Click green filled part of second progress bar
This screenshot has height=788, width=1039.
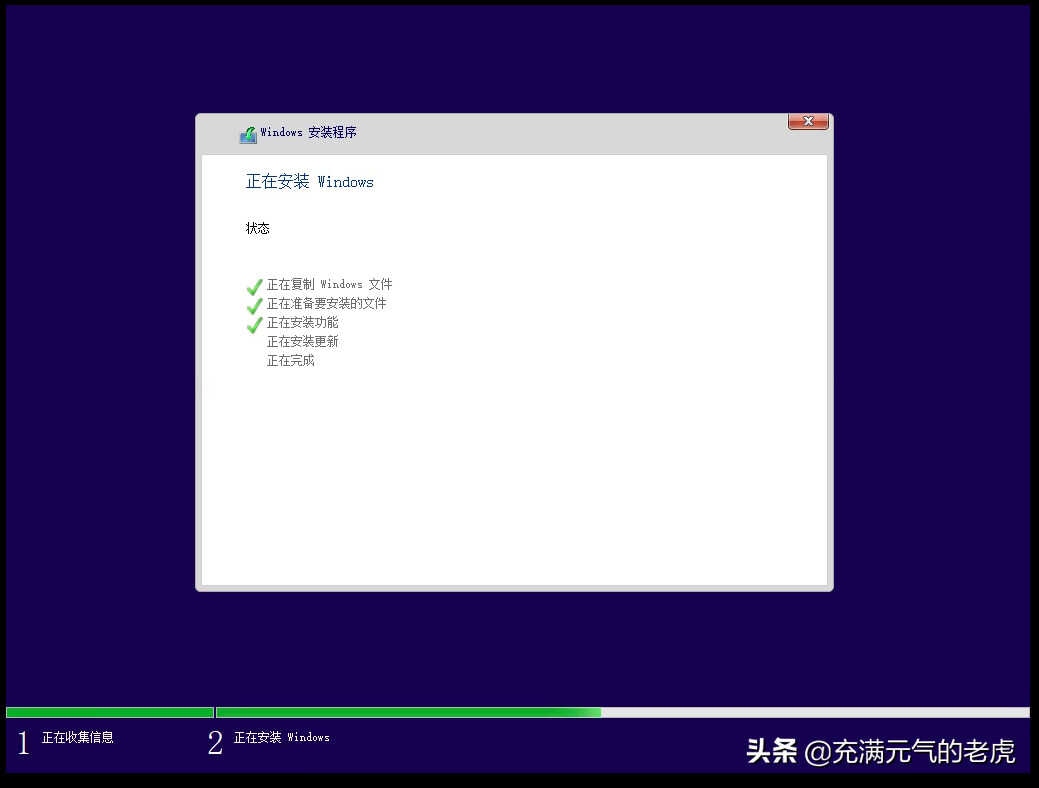pyautogui.click(x=400, y=713)
